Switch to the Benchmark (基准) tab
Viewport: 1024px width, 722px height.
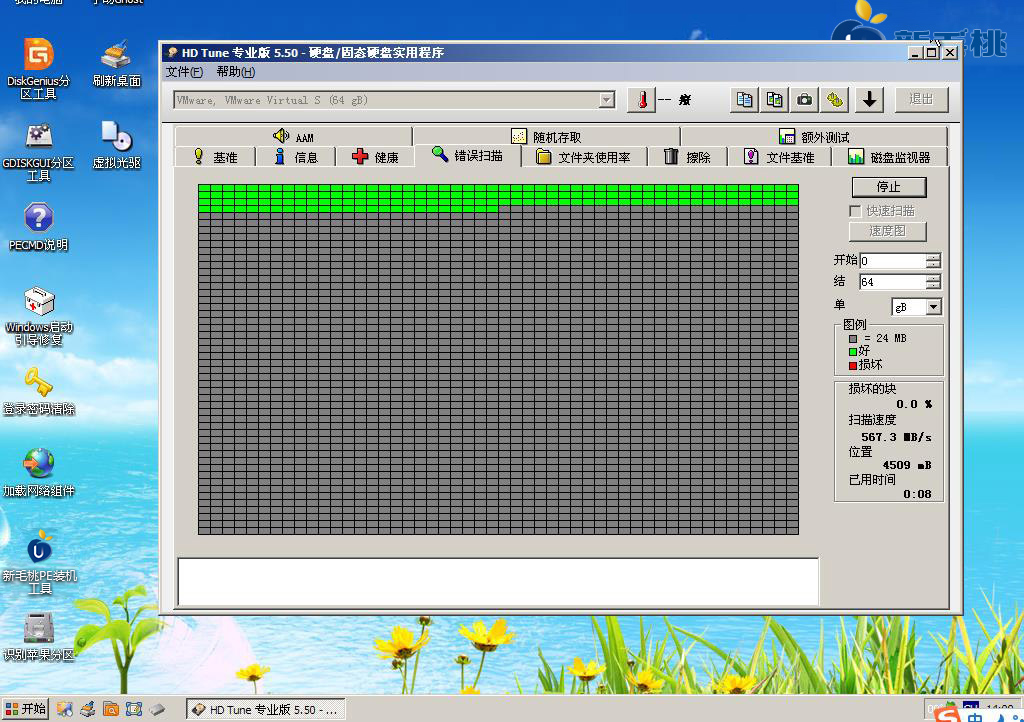(x=216, y=157)
